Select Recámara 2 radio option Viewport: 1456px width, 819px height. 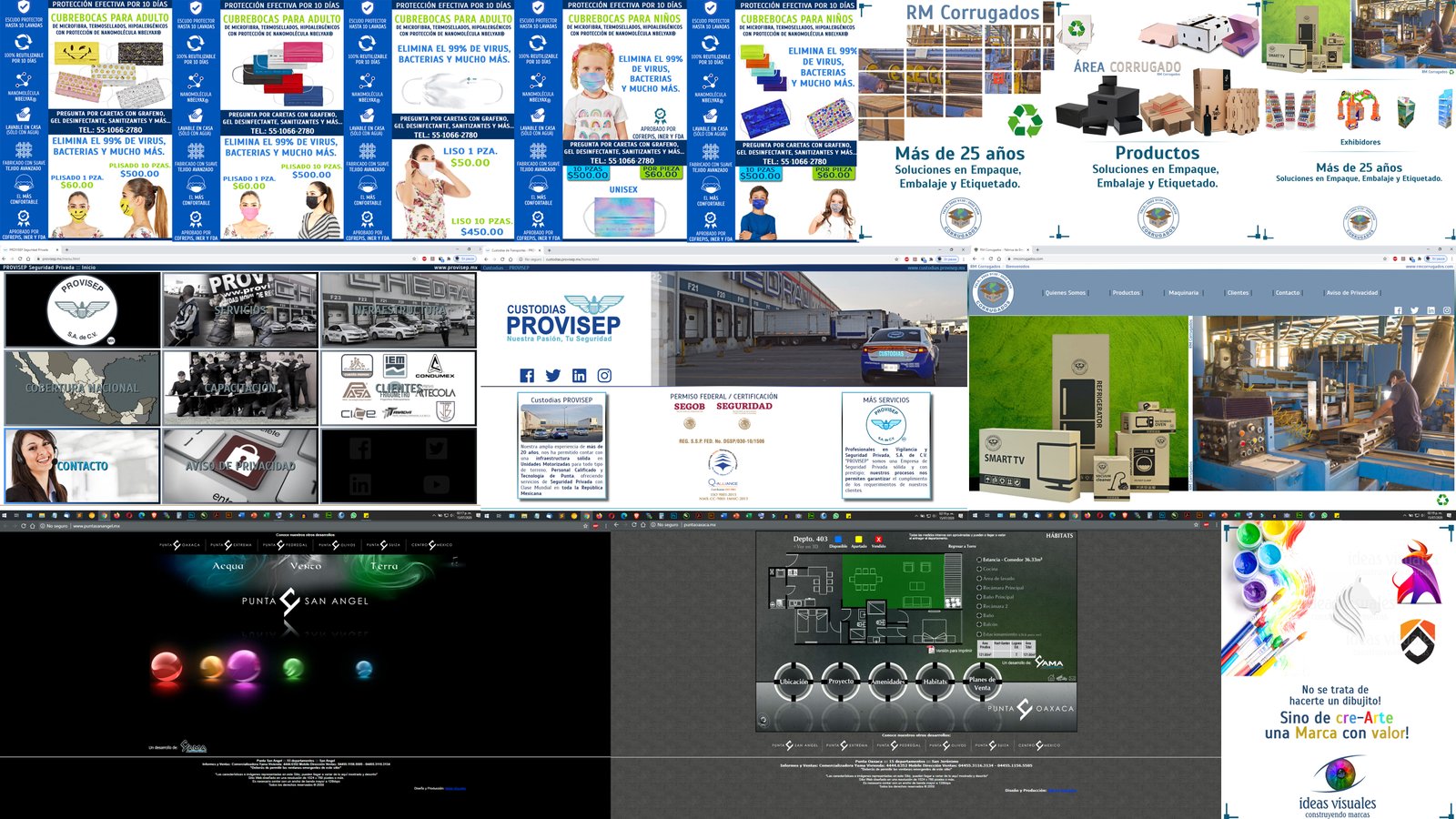979,606
